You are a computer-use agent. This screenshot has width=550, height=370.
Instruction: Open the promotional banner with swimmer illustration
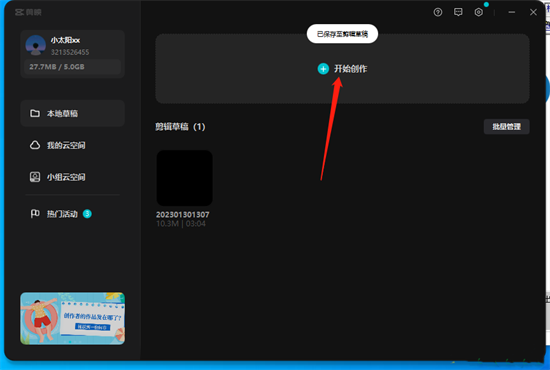pyautogui.click(x=73, y=318)
